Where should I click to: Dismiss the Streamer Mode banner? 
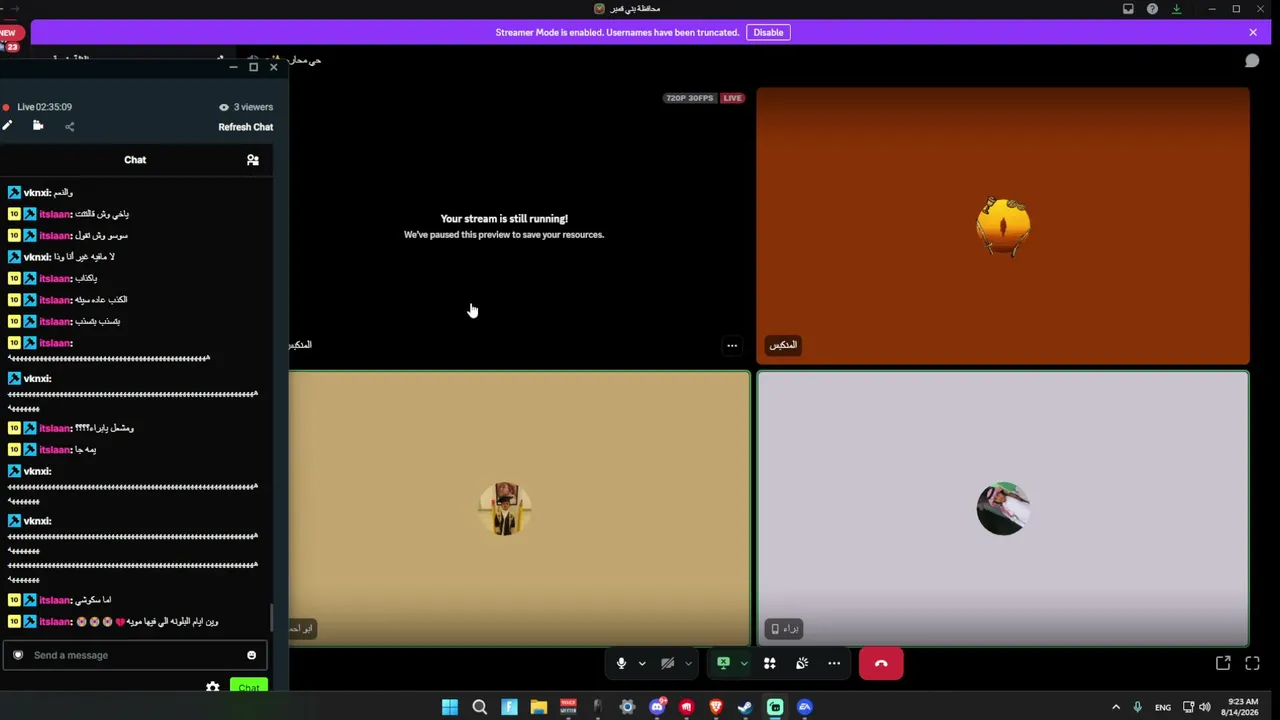1253,32
